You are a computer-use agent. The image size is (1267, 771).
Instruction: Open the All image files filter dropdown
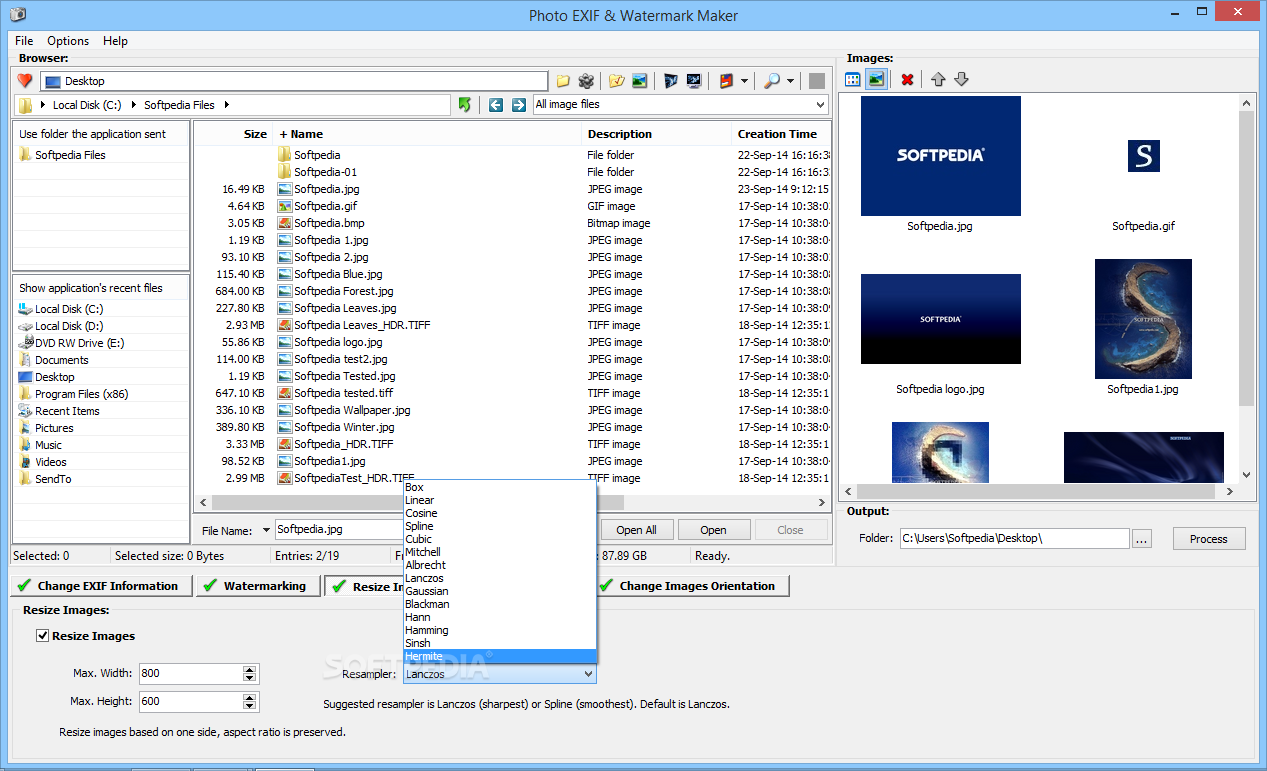[820, 105]
